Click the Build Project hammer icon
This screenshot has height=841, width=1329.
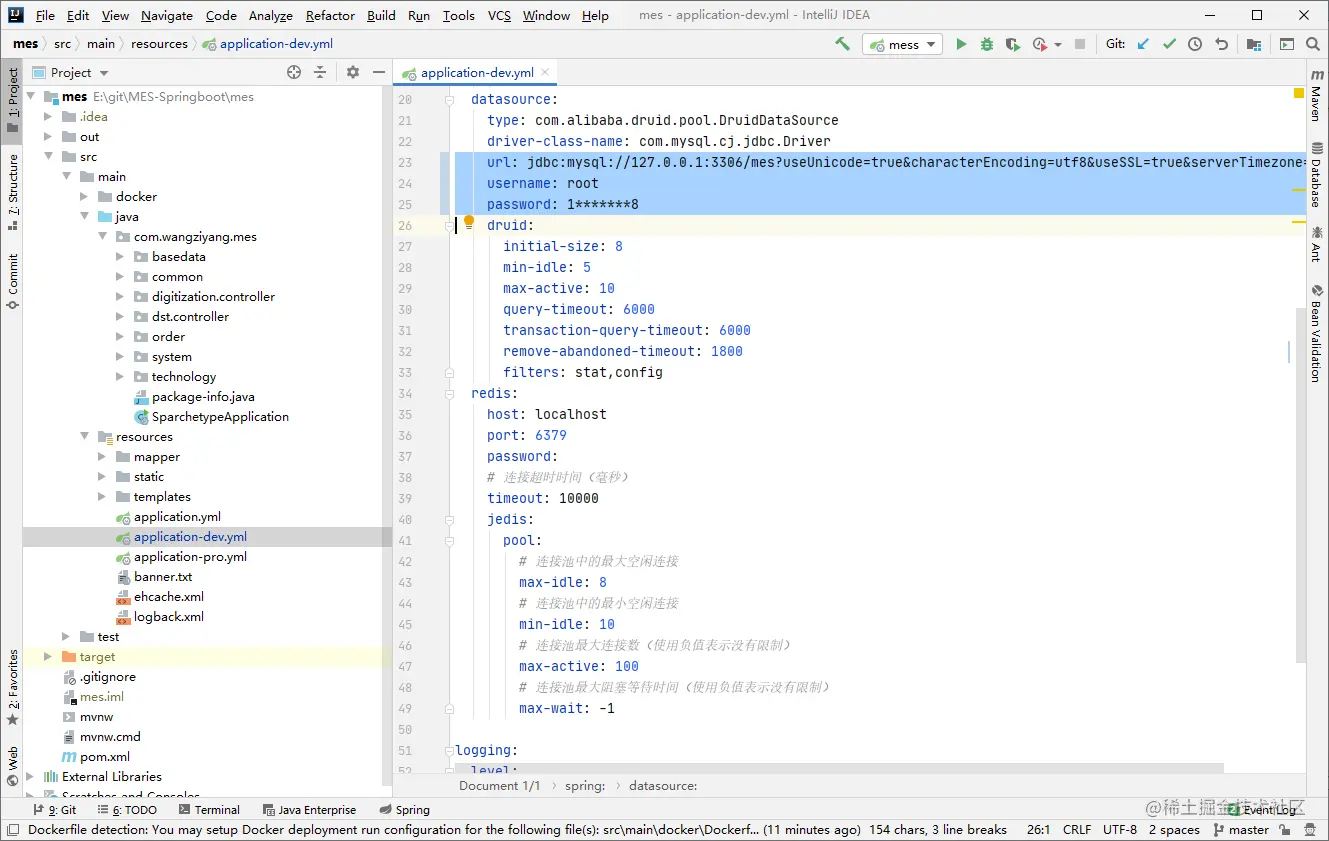pos(842,44)
